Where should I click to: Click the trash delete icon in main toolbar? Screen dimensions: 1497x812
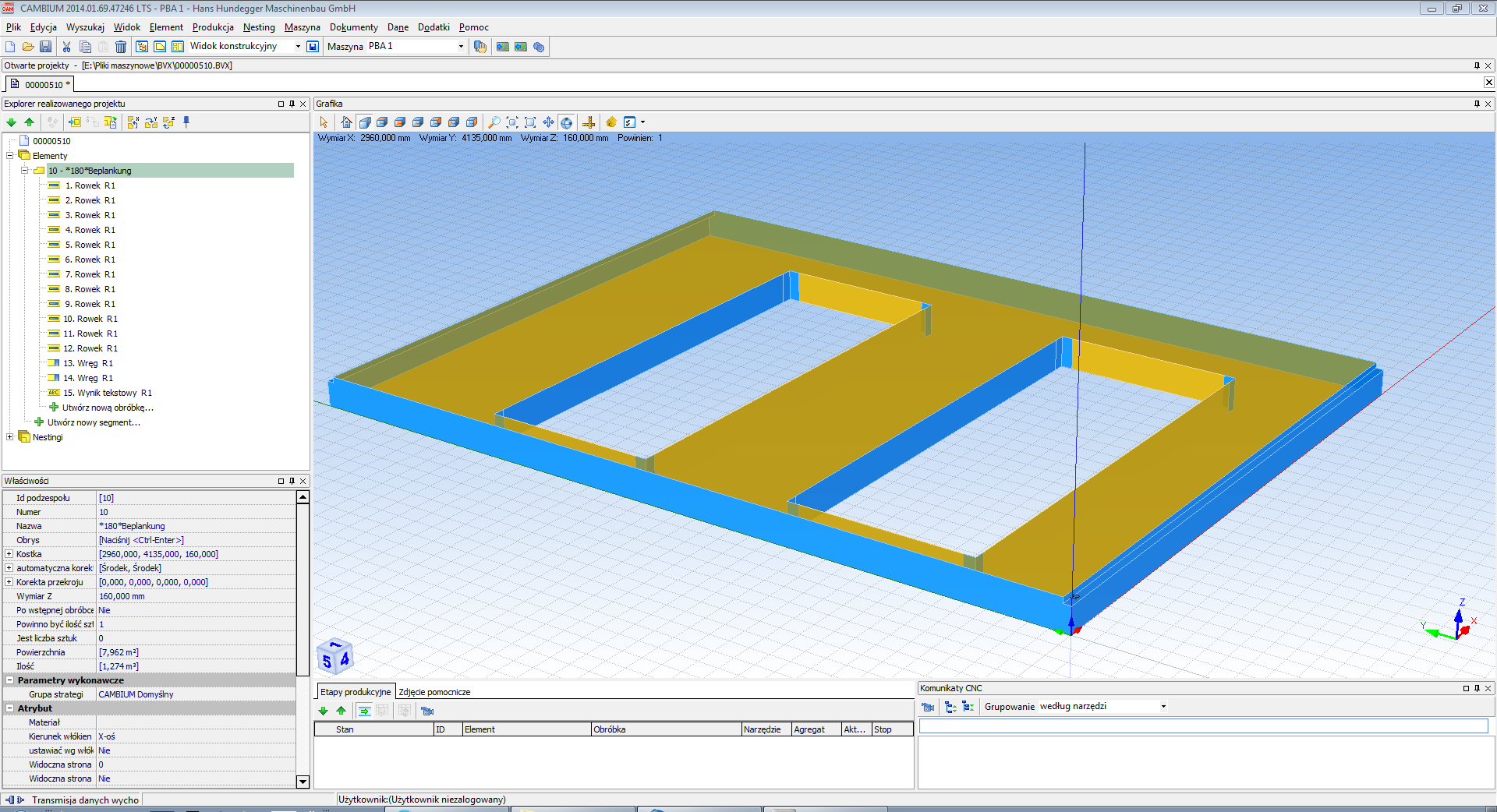[121, 47]
